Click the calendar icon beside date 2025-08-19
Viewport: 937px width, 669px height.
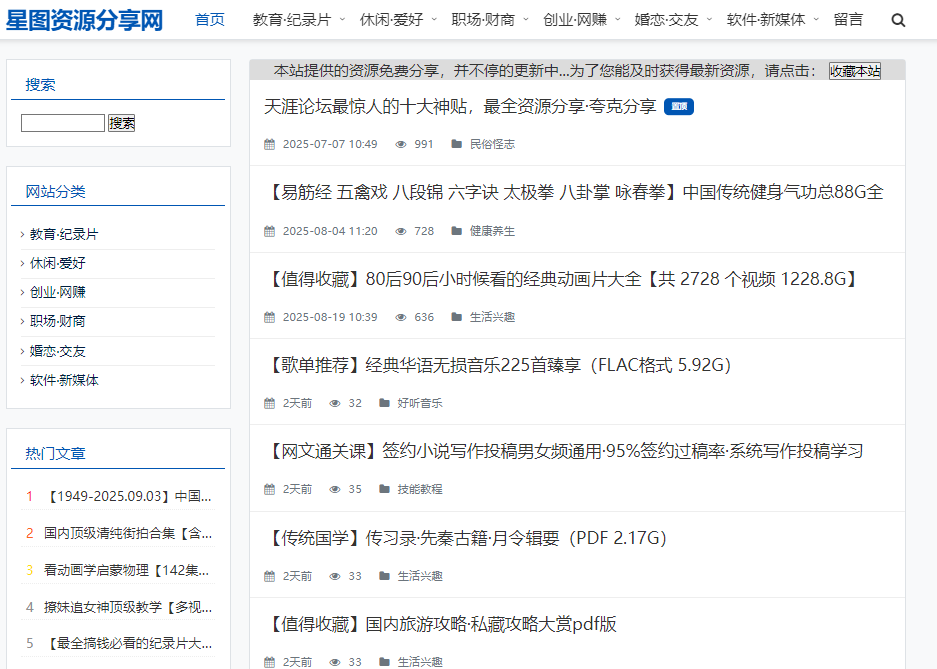coord(268,317)
